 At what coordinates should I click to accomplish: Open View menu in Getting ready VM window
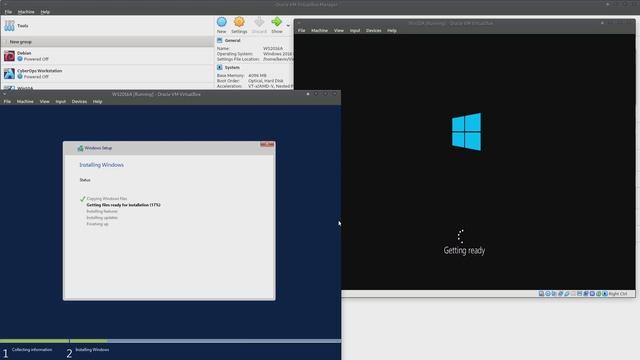point(339,30)
